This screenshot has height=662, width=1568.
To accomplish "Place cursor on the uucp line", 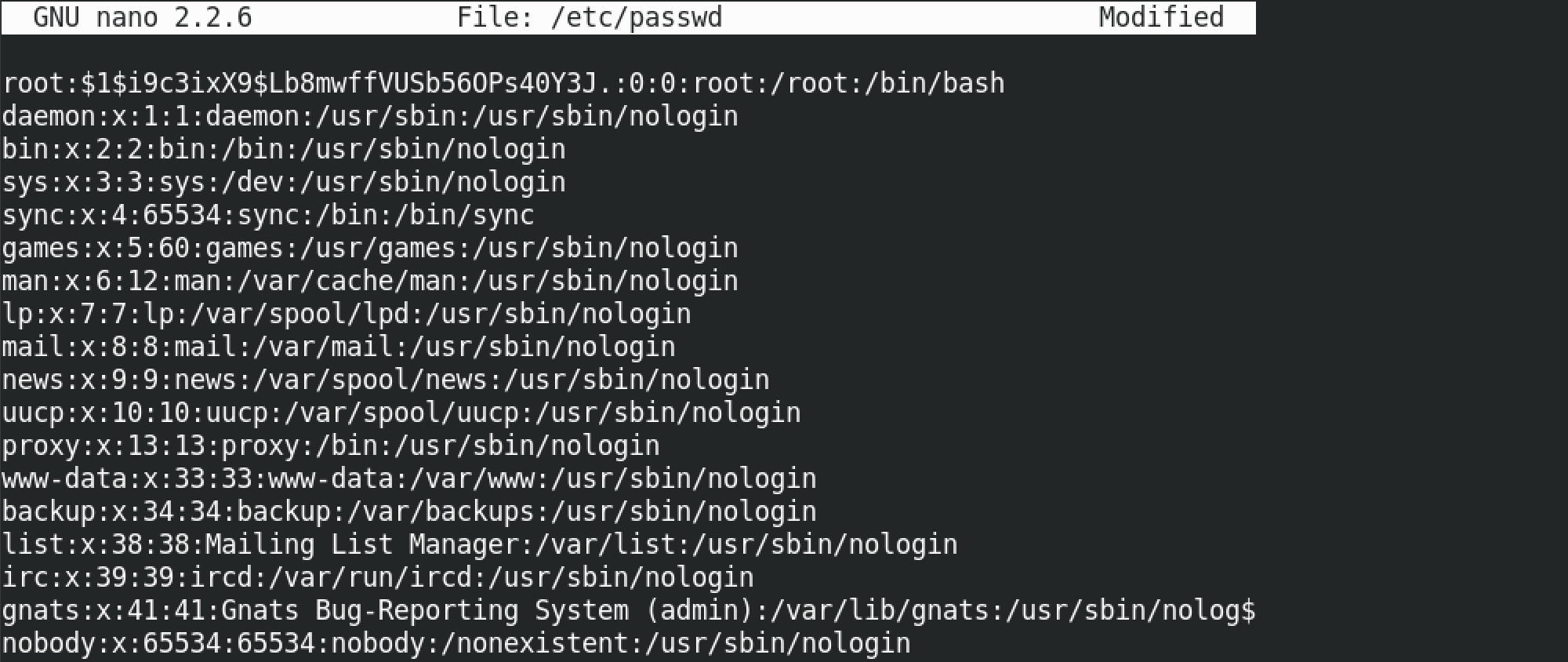I will 401,413.
